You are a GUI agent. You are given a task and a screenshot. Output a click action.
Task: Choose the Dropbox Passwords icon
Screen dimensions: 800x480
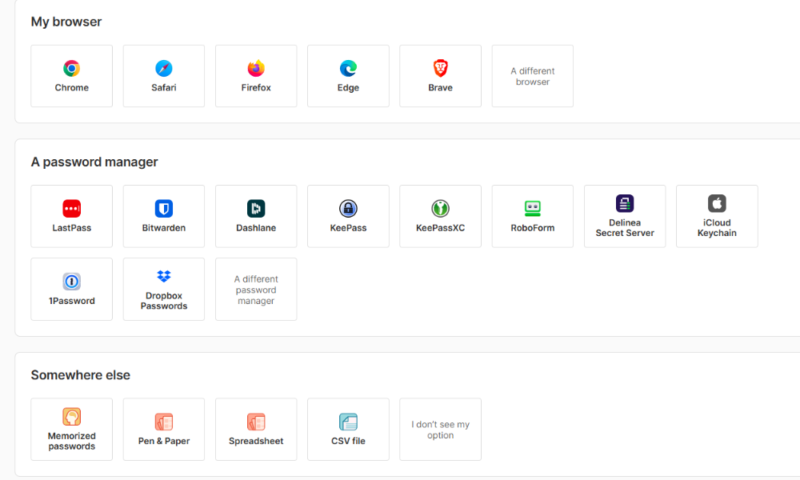click(164, 276)
